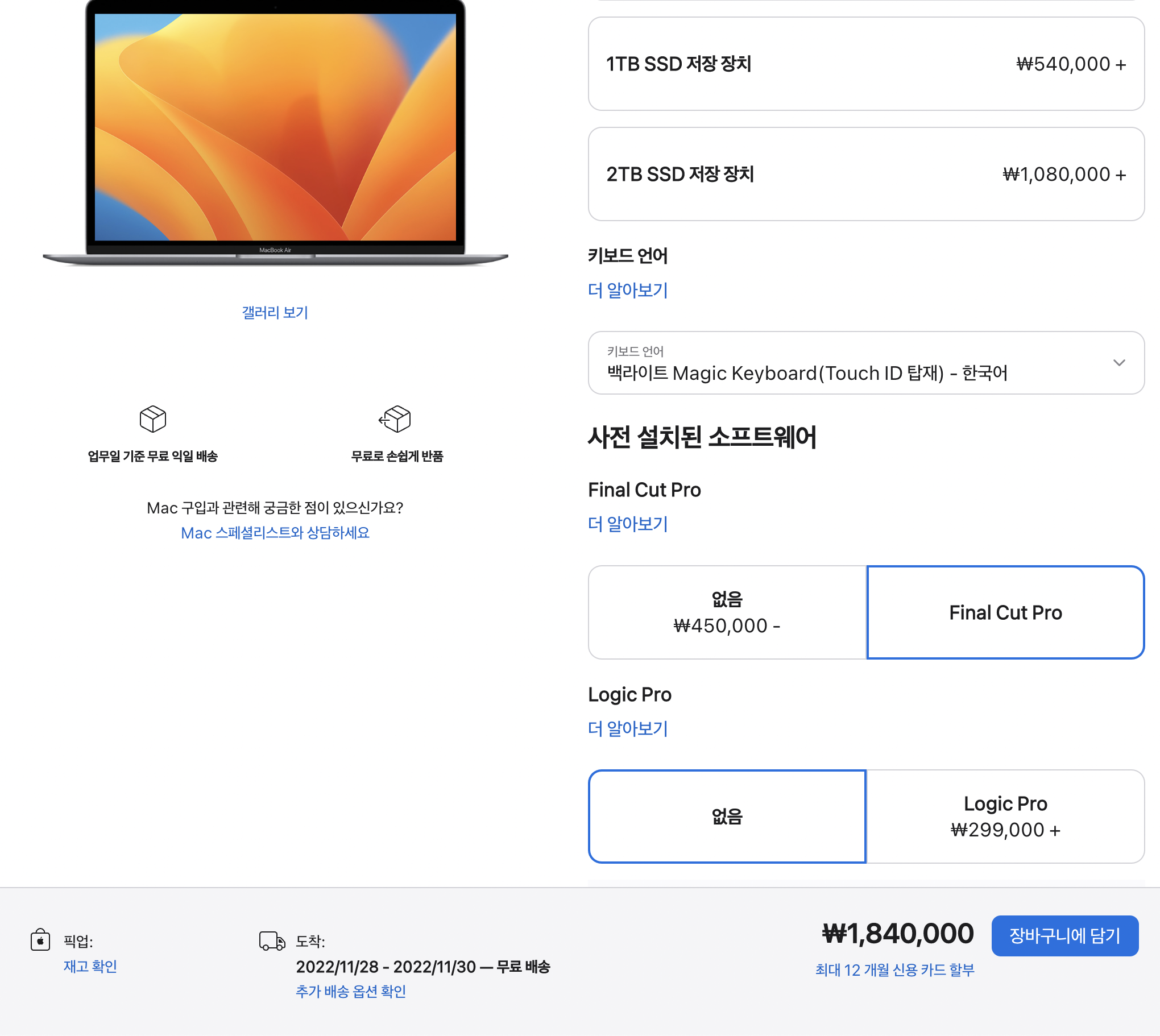Viewport: 1160px width, 1036px height.
Task: Click the free next-day shipping box icon
Action: [152, 420]
